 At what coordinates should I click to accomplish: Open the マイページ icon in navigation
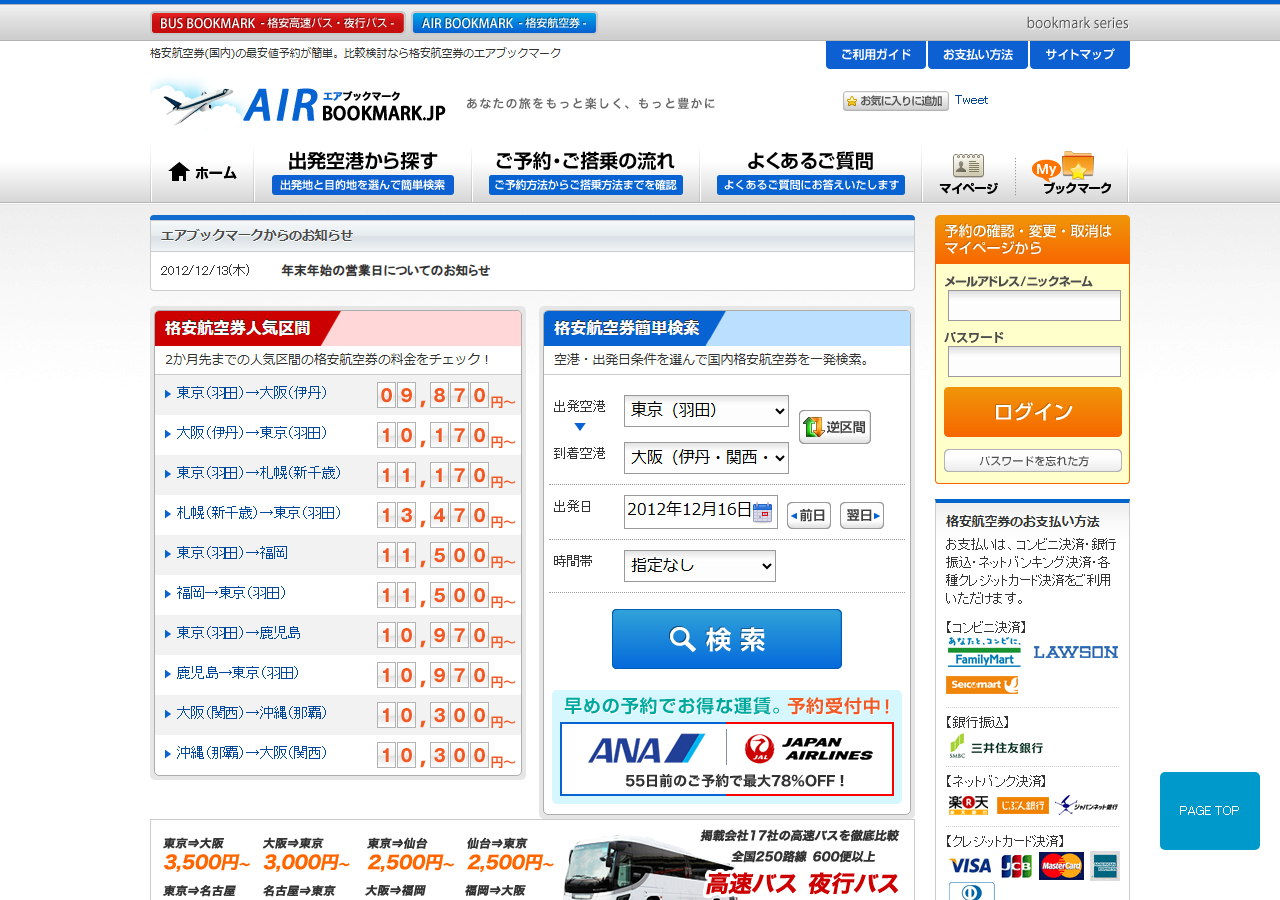pyautogui.click(x=968, y=174)
